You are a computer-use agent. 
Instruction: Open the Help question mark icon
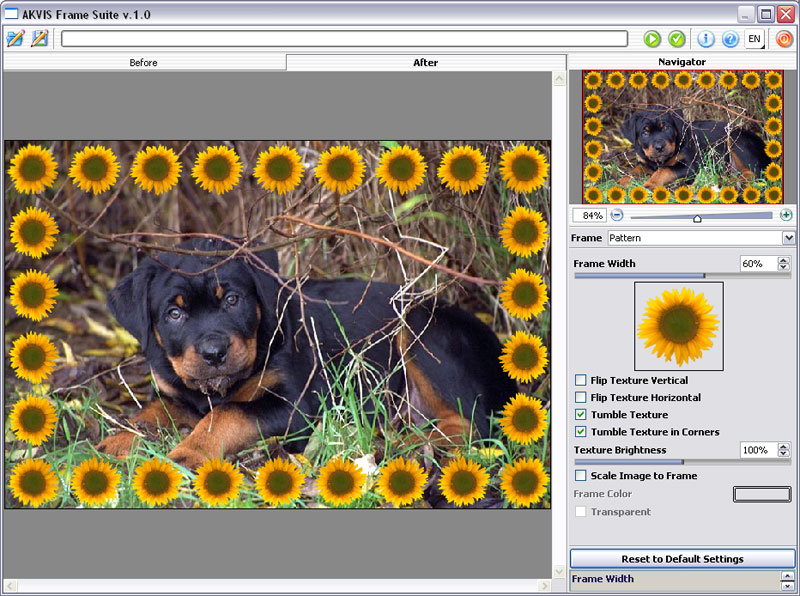point(730,39)
